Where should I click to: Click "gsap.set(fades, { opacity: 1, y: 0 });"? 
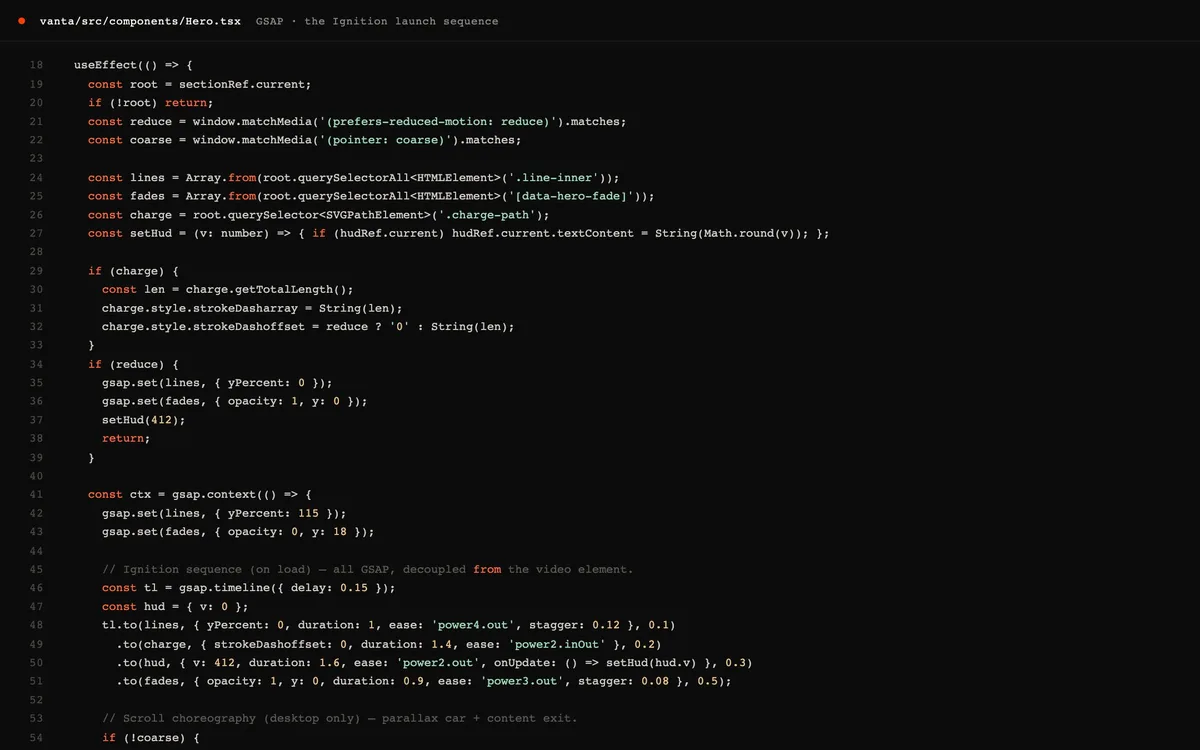click(234, 401)
